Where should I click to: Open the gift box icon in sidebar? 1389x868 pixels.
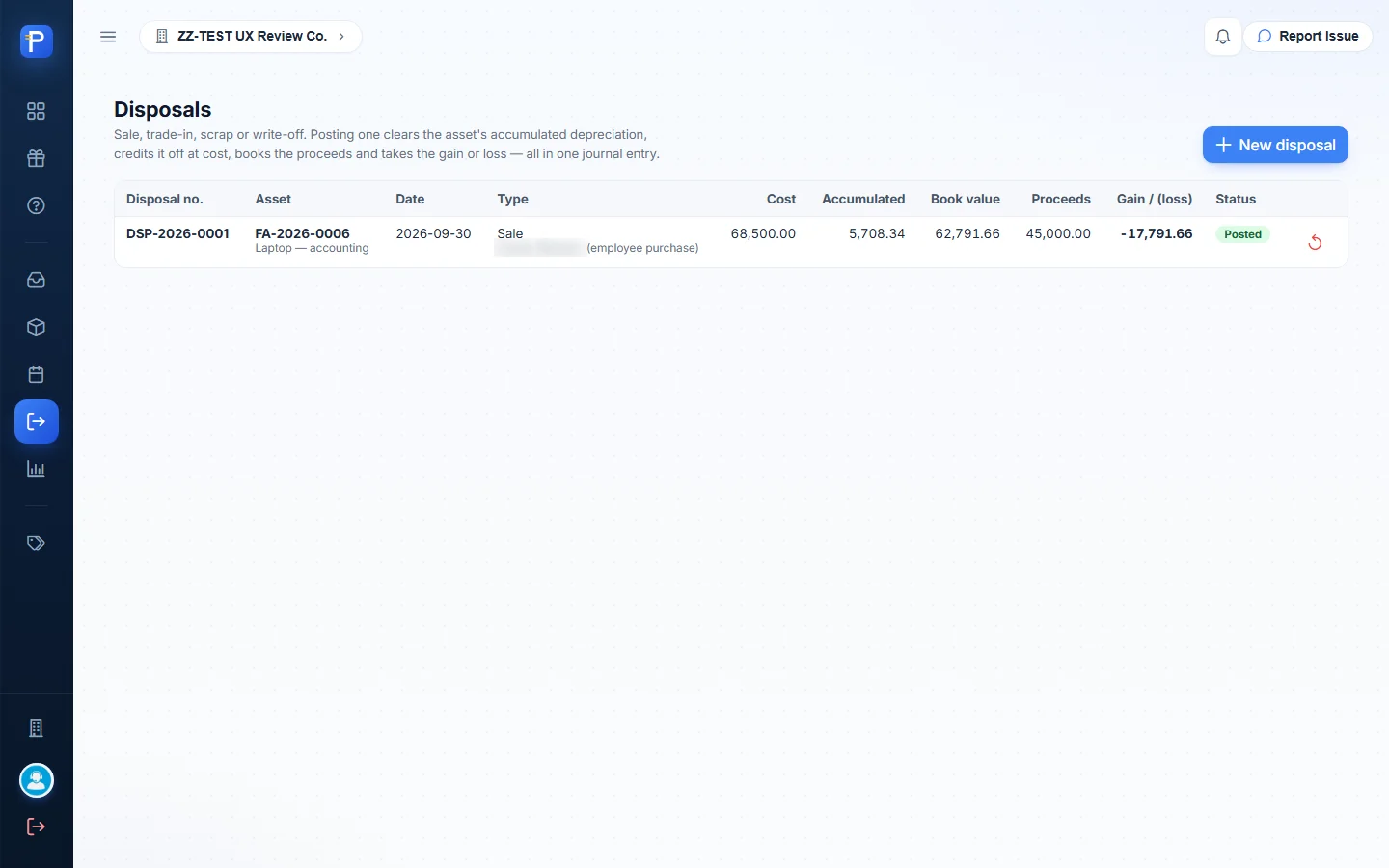click(x=37, y=158)
